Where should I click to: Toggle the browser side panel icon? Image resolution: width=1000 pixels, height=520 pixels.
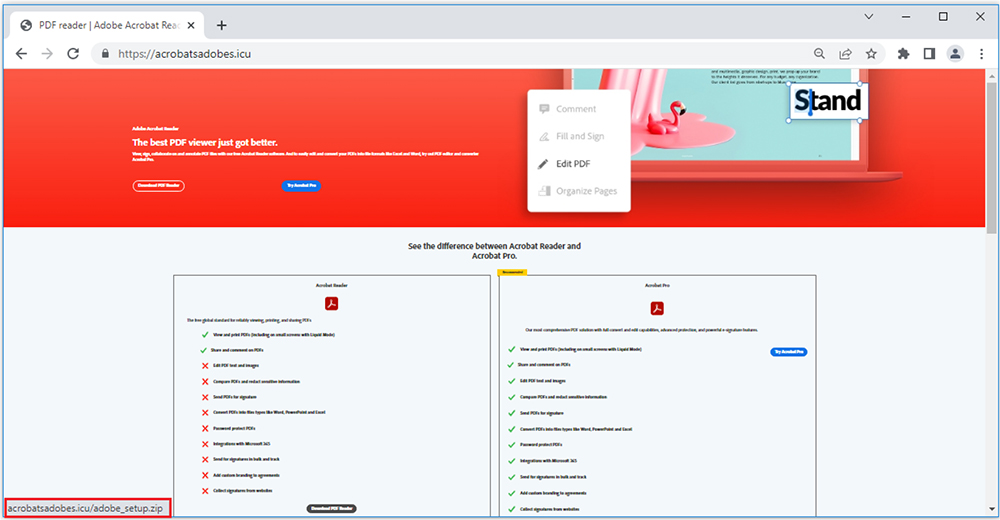pyautogui.click(x=929, y=54)
